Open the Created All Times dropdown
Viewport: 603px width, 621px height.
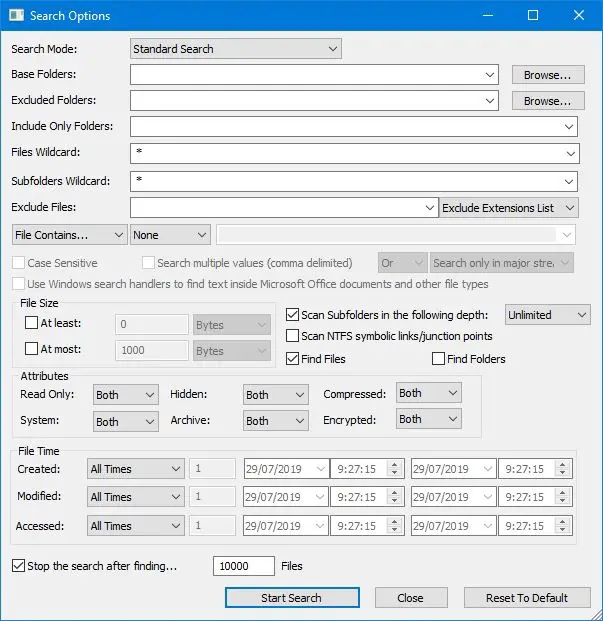point(136,469)
